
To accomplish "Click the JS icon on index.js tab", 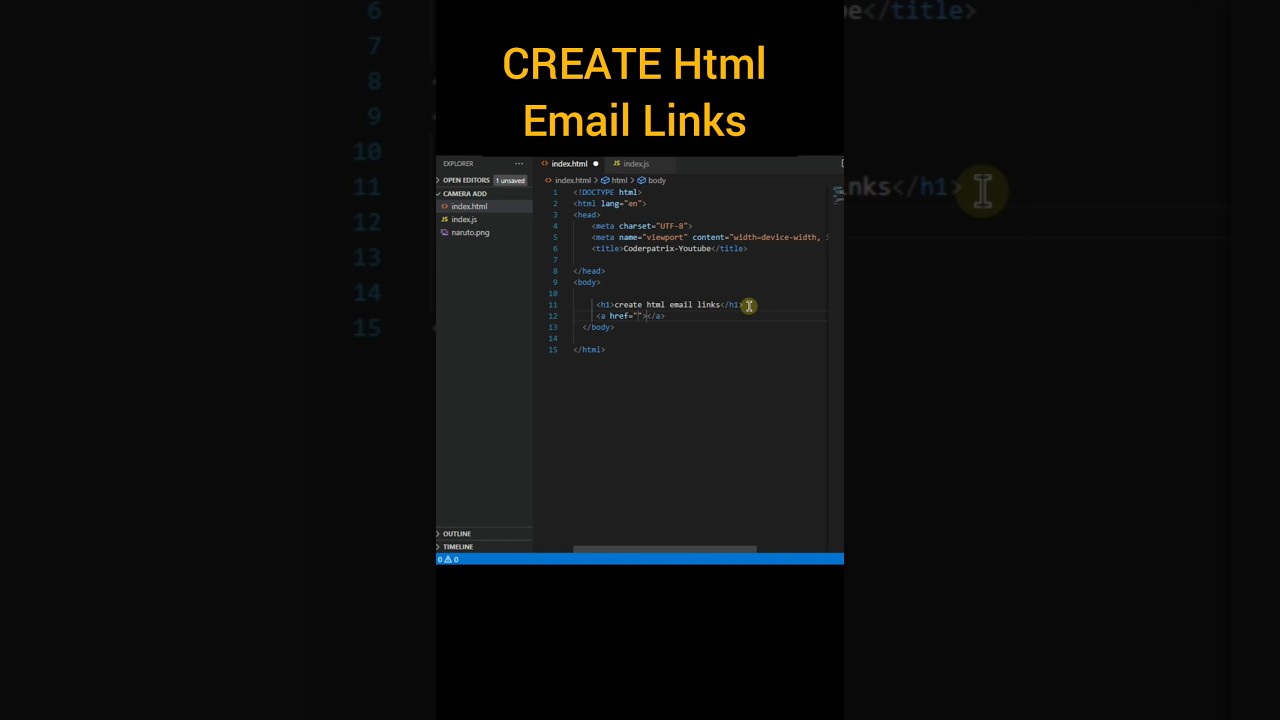I will (617, 164).
